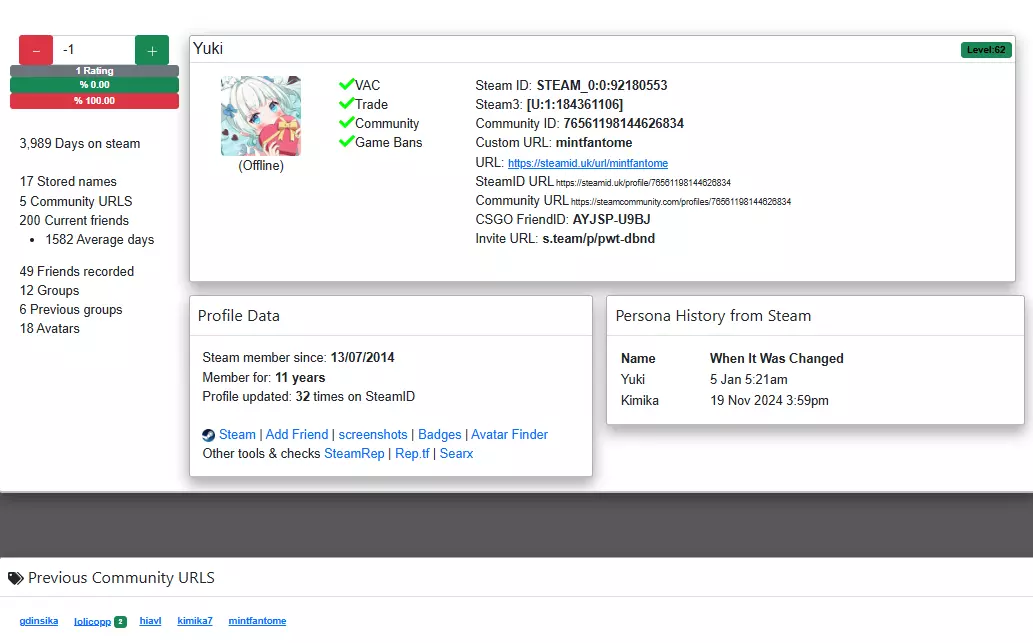This screenshot has height=643, width=1033.
Task: Click the Trade status check mark icon
Action: pos(347,103)
